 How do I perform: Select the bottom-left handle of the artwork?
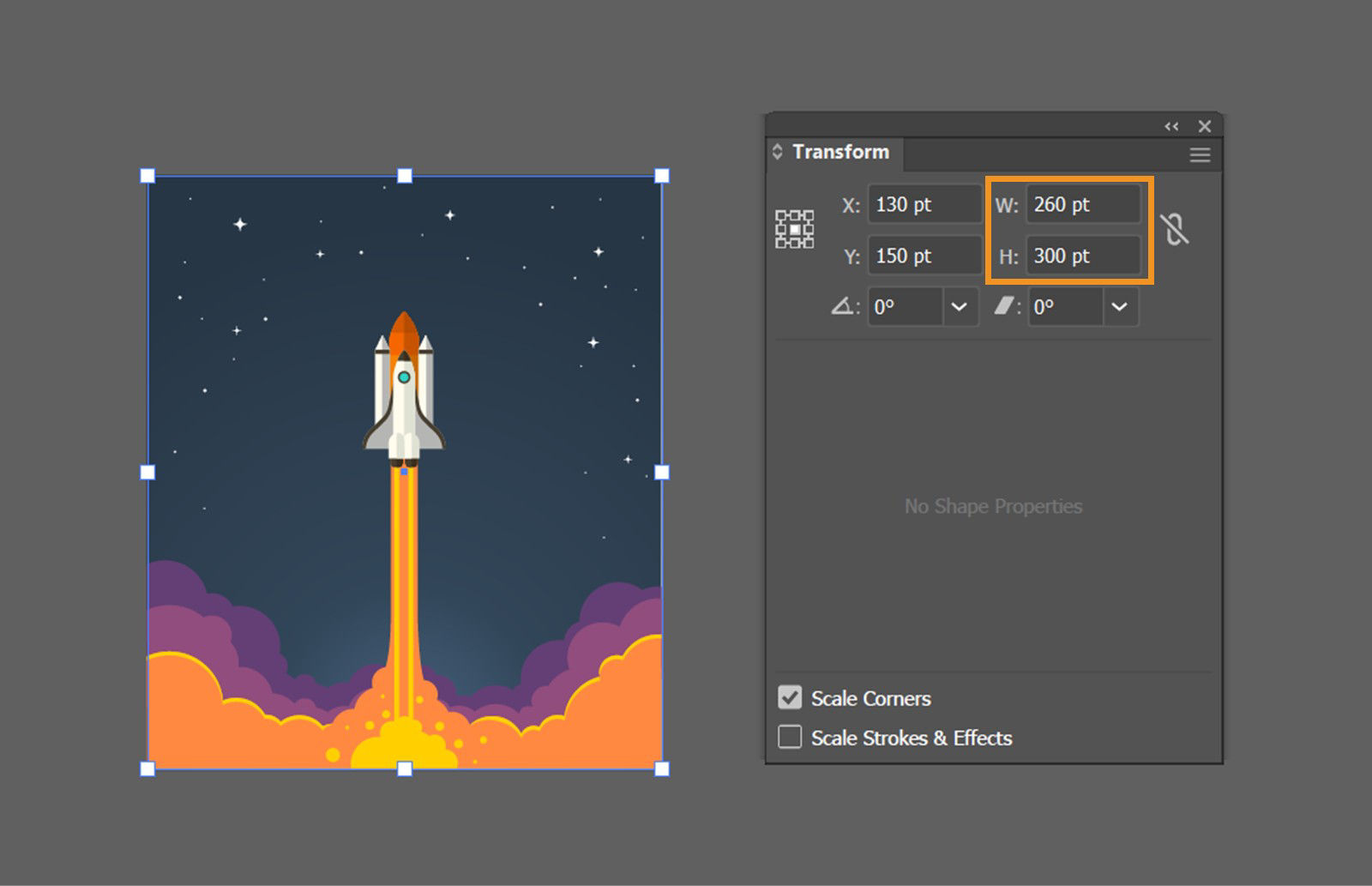(x=147, y=768)
